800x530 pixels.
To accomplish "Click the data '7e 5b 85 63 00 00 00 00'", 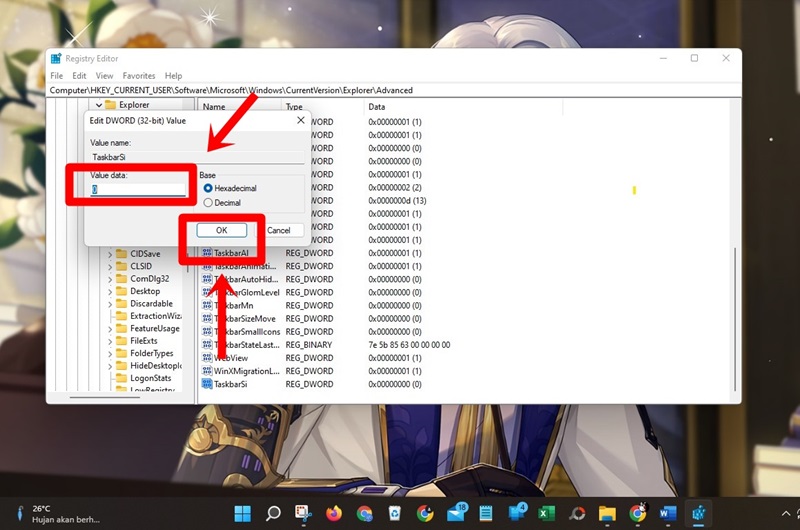I will pyautogui.click(x=409, y=345).
